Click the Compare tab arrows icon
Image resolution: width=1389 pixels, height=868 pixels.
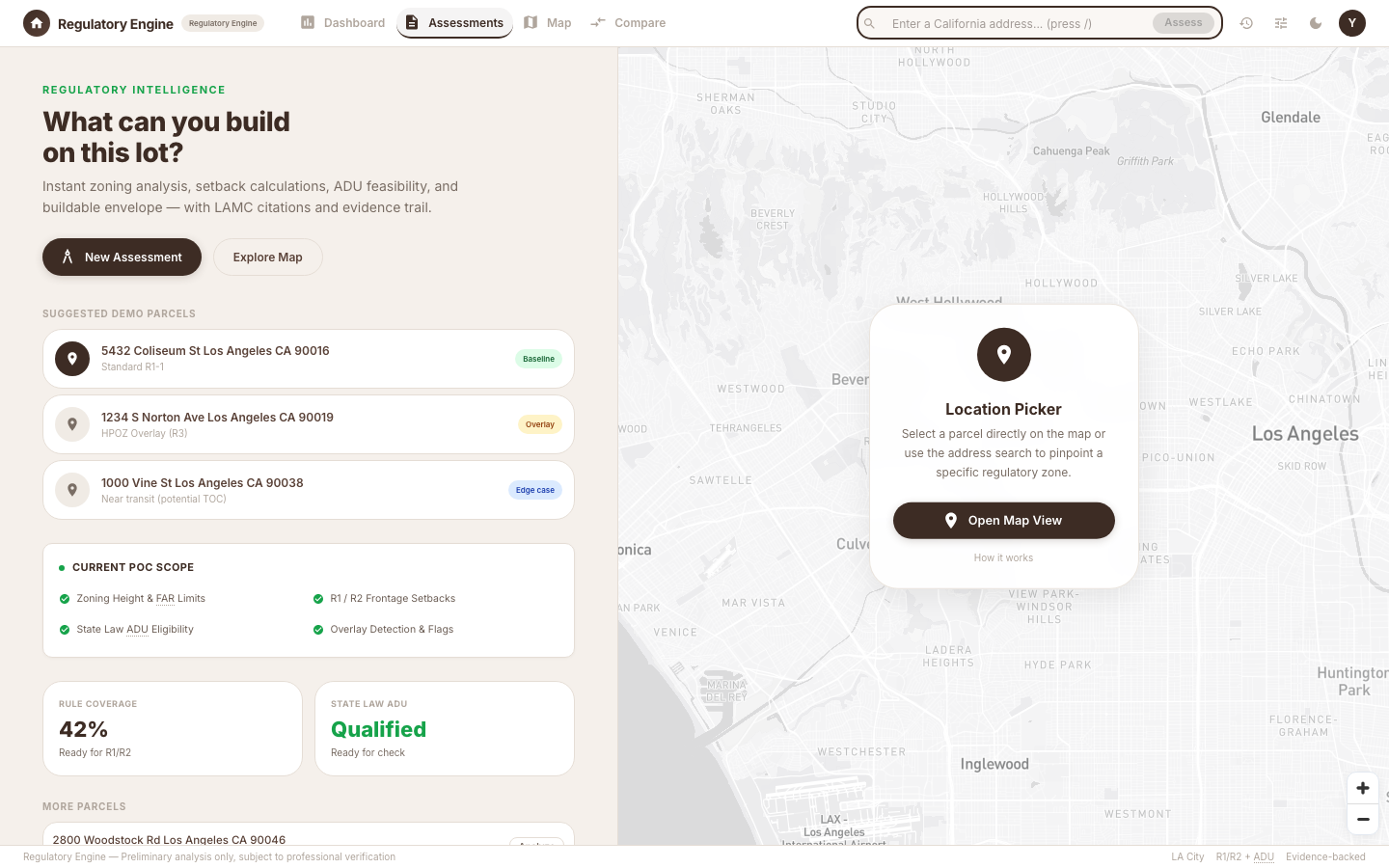(598, 22)
